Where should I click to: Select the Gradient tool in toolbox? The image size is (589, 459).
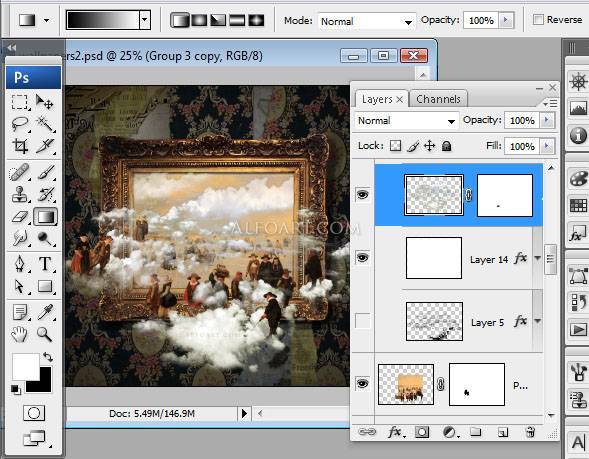click(x=45, y=217)
